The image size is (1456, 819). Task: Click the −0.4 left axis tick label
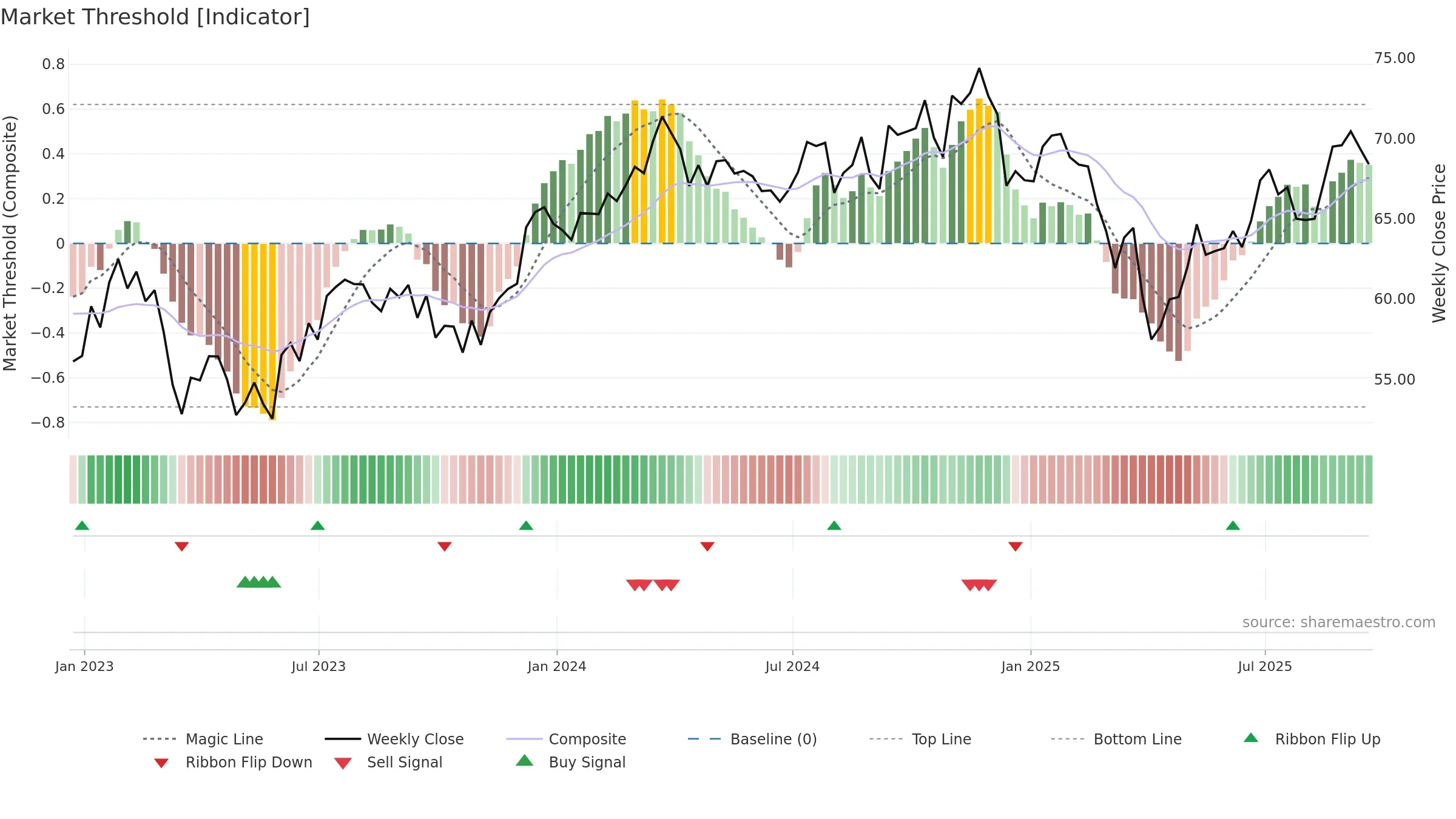(48, 333)
